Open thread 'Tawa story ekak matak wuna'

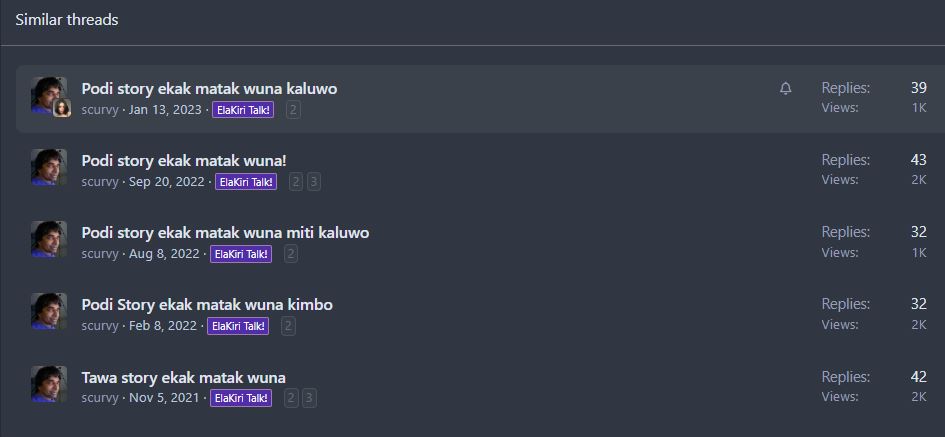click(x=183, y=378)
